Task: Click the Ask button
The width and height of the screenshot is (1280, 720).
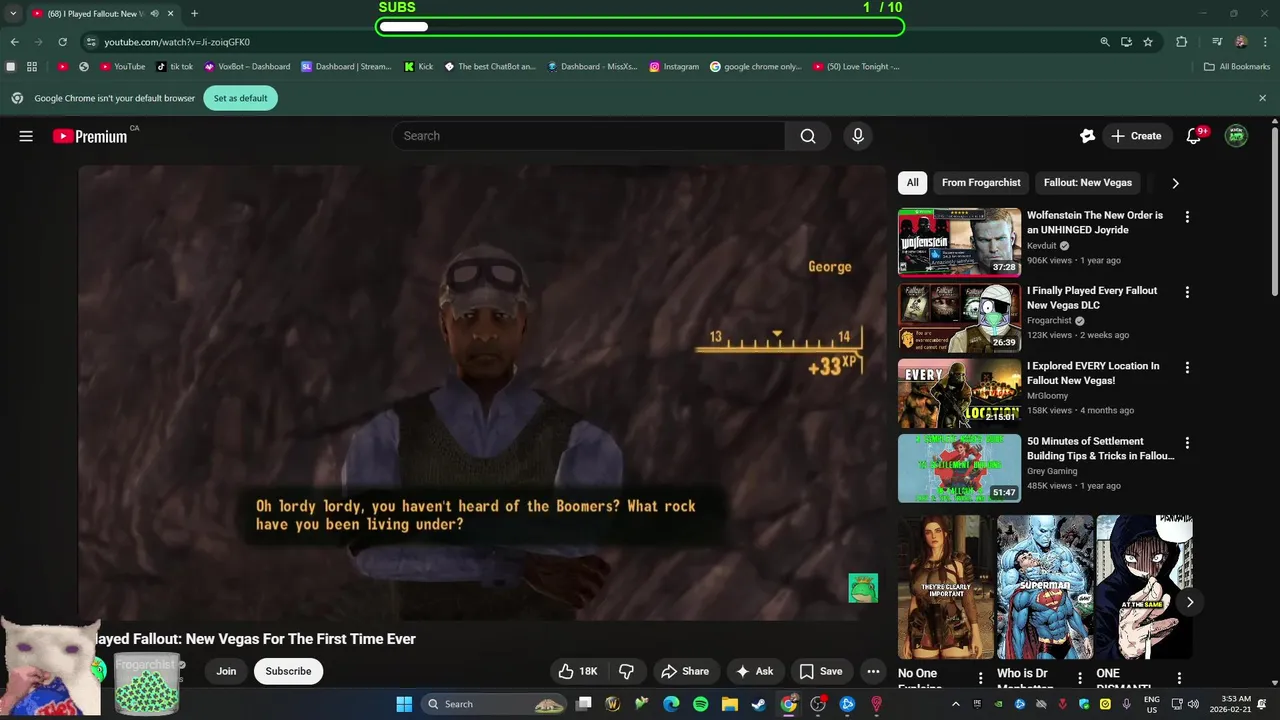Action: [x=755, y=671]
